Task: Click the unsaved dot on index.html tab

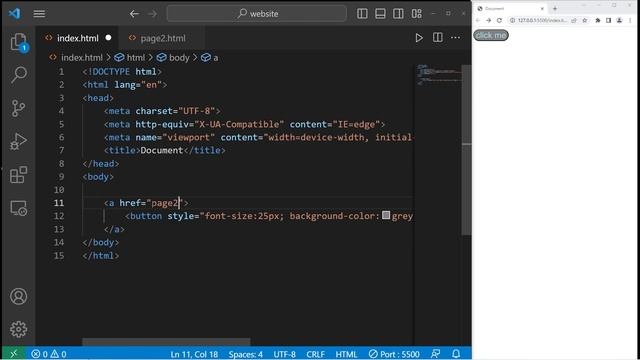Action: pos(108,38)
